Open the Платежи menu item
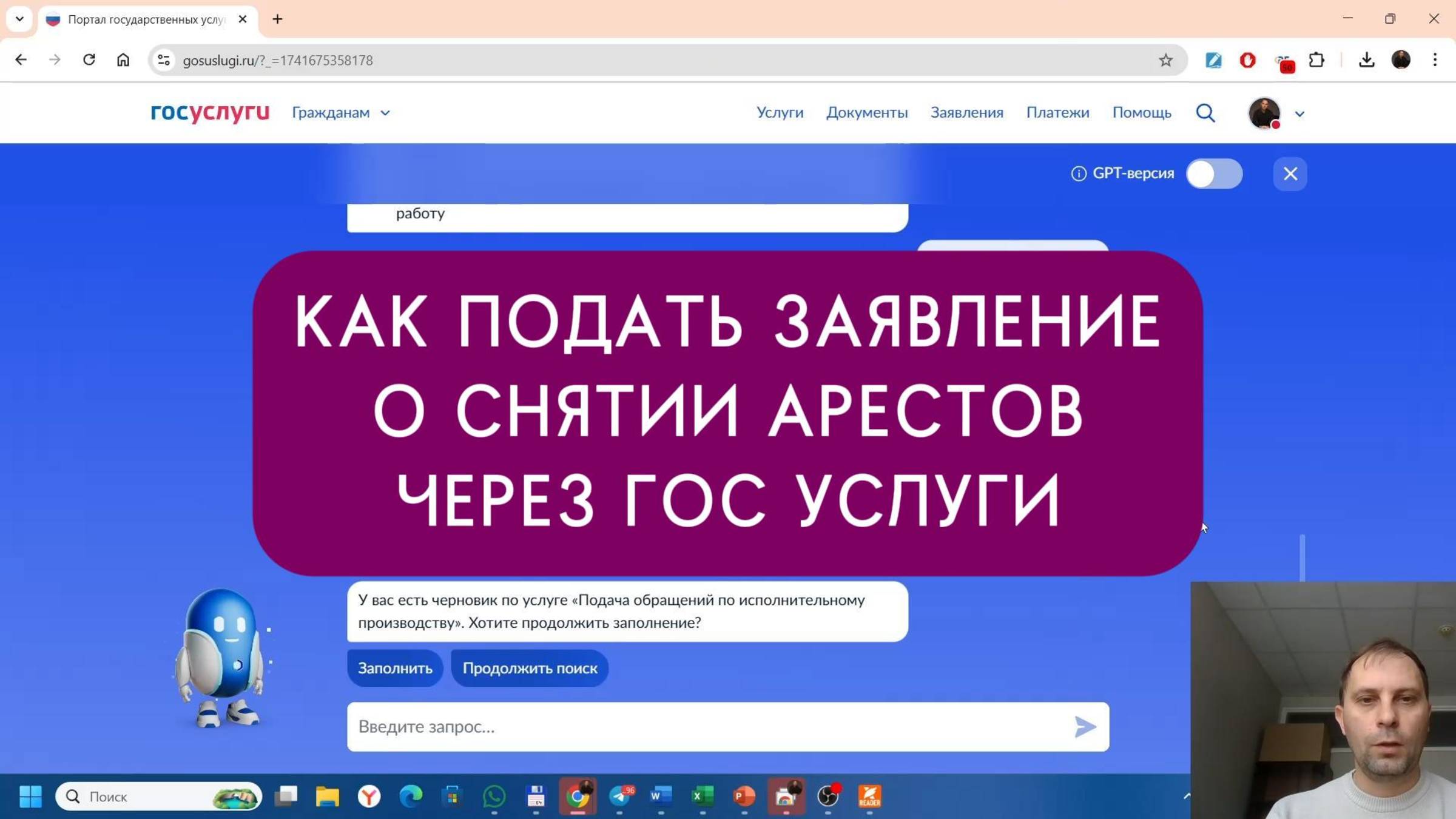Viewport: 1456px width, 819px height. coord(1057,113)
